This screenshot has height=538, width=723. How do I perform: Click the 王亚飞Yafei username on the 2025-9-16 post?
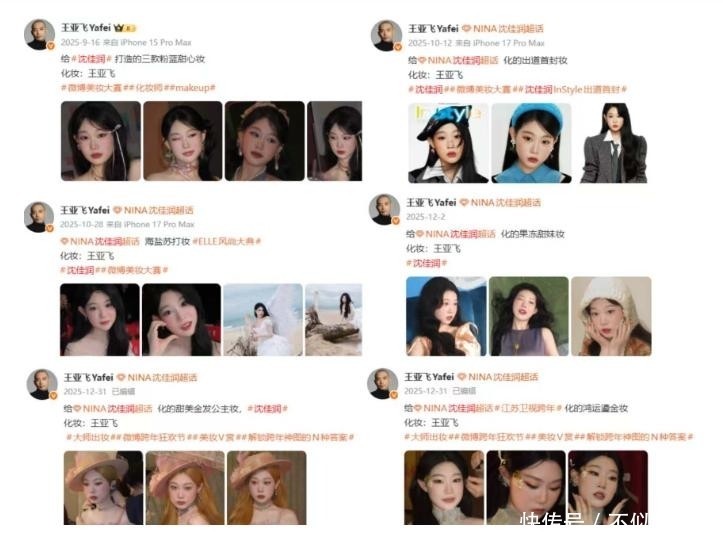click(x=86, y=28)
